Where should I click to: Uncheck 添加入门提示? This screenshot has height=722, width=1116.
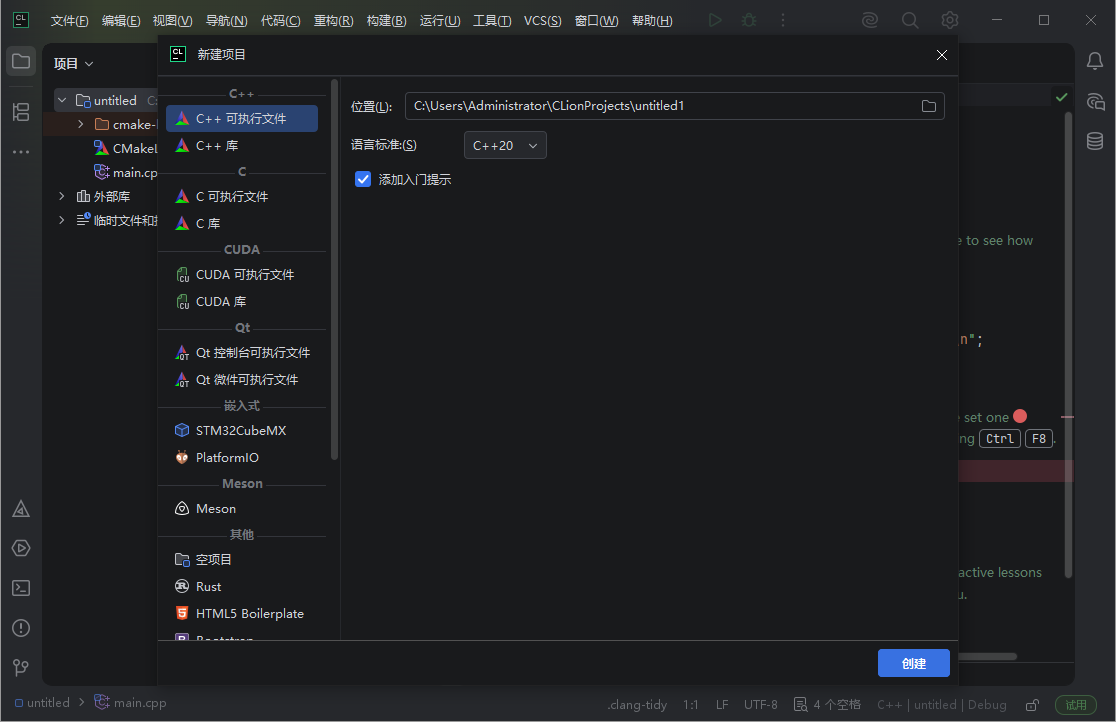pos(362,179)
